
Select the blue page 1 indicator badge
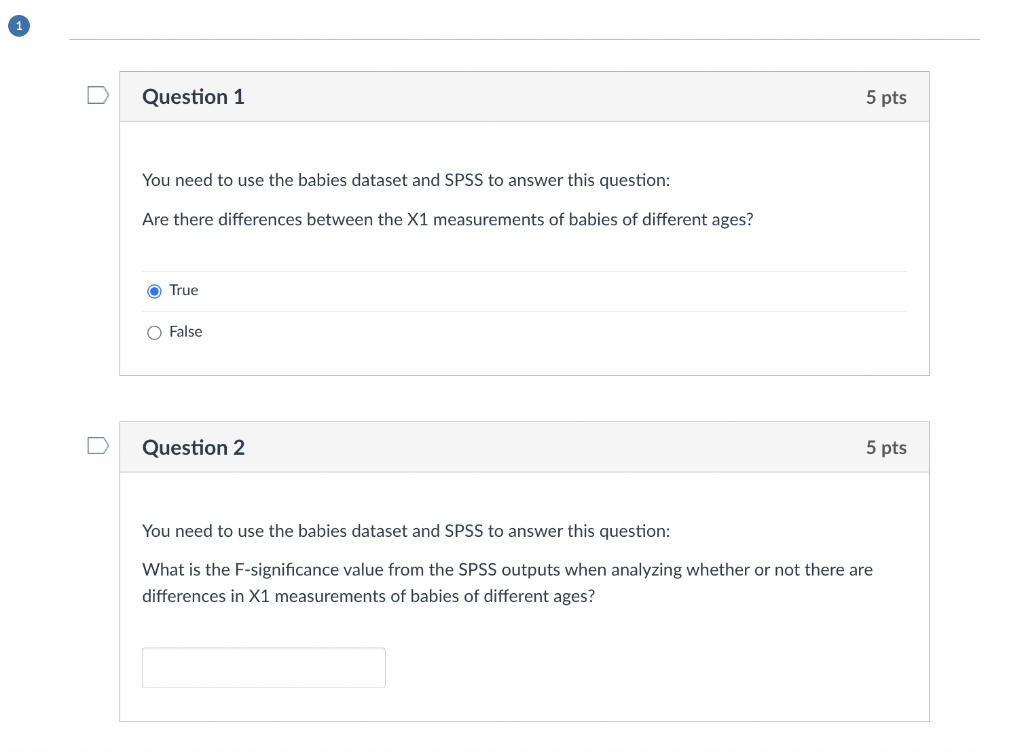[x=18, y=25]
